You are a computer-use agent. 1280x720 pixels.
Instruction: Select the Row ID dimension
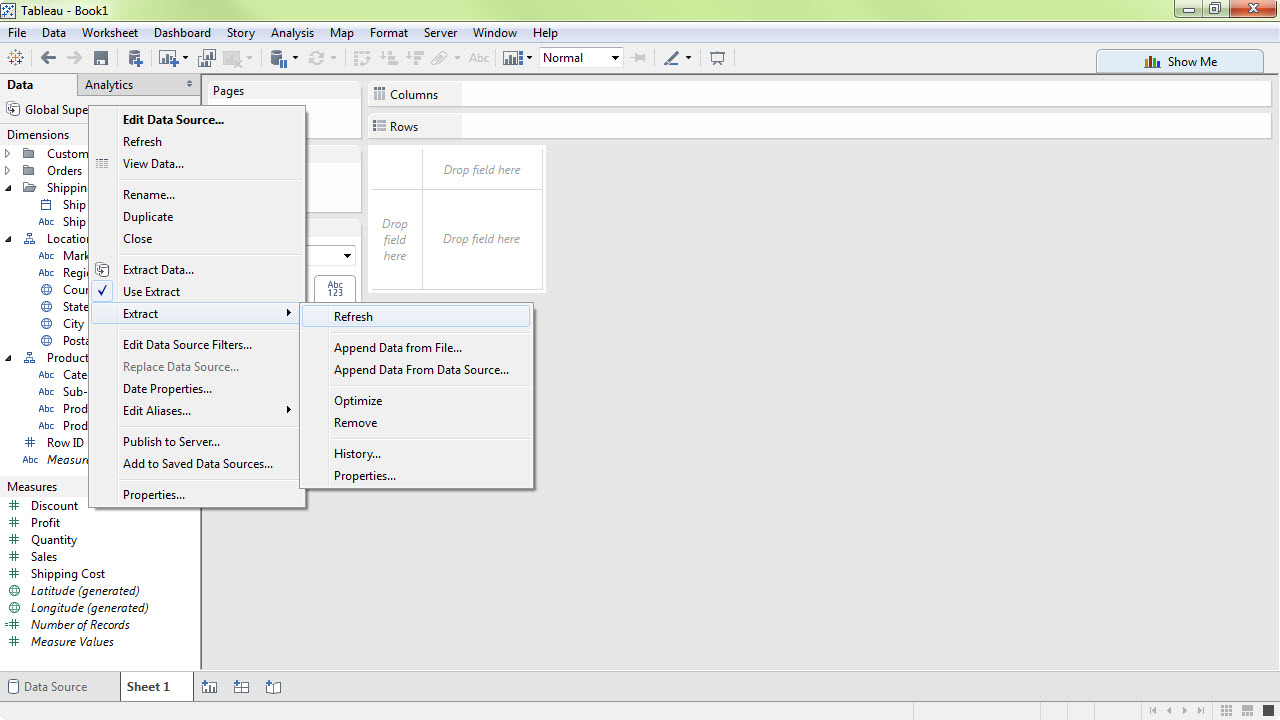[x=65, y=443]
